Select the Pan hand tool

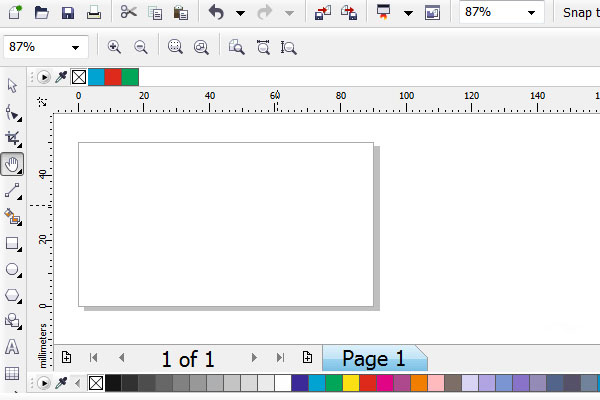(12, 165)
